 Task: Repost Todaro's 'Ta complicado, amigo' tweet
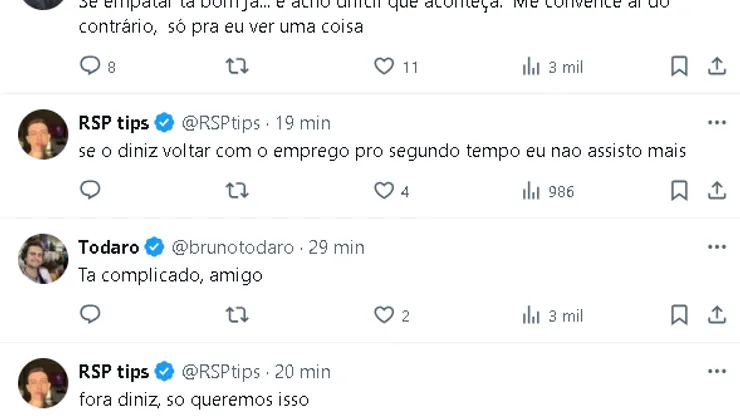pyautogui.click(x=237, y=315)
